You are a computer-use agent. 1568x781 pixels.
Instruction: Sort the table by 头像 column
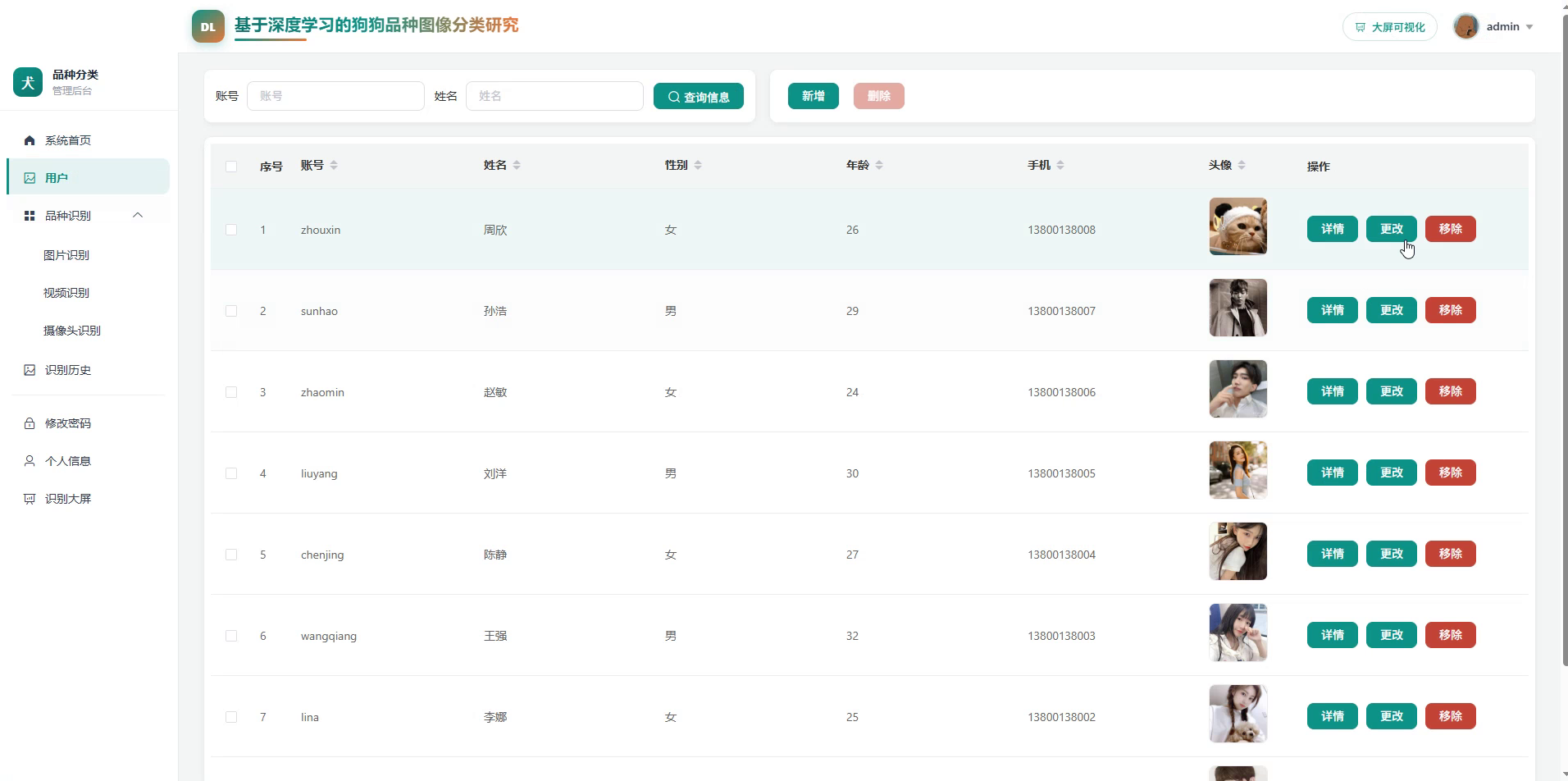point(1242,165)
